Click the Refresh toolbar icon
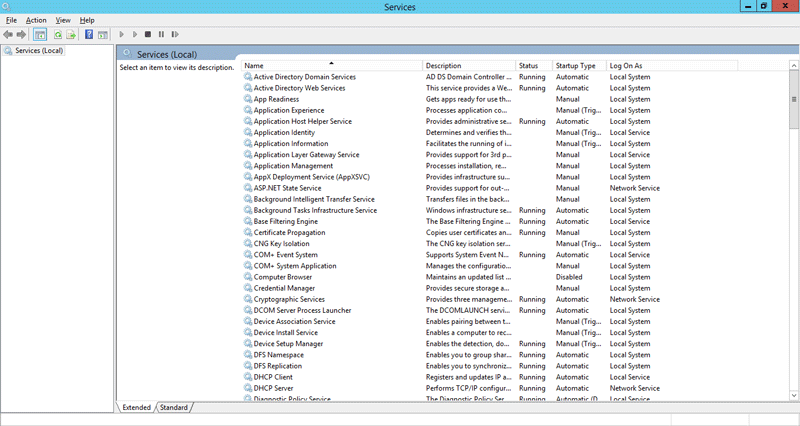The height and width of the screenshot is (426, 800). [x=58, y=35]
